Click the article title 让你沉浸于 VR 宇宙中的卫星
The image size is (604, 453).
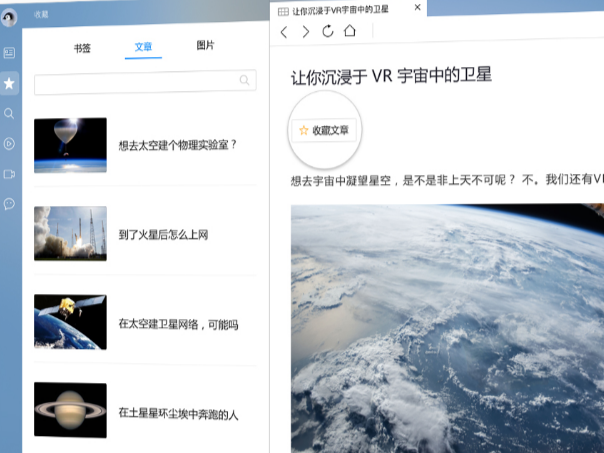pos(391,76)
